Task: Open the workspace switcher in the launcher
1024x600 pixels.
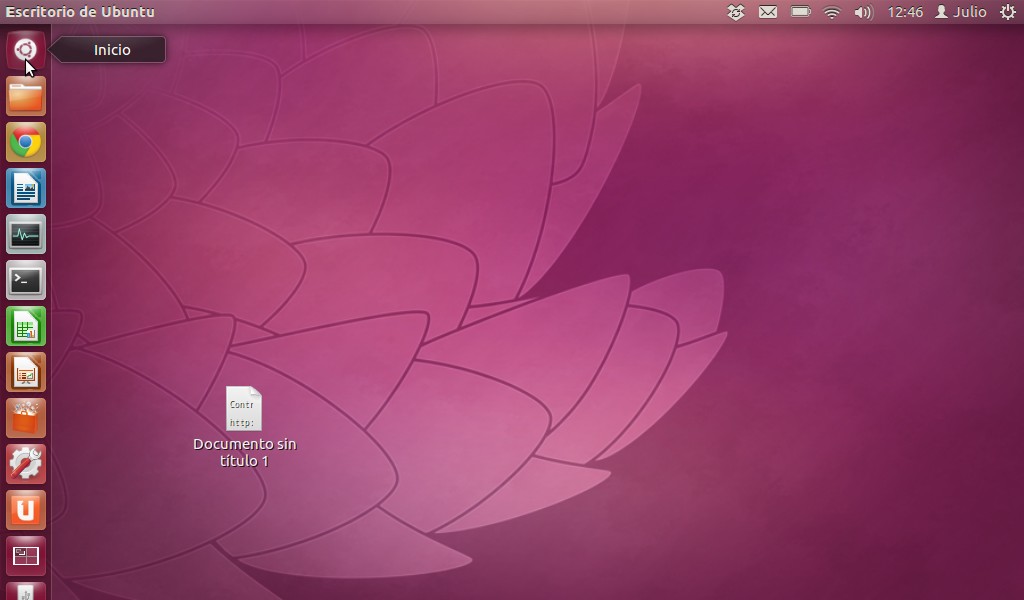Action: pyautogui.click(x=25, y=555)
